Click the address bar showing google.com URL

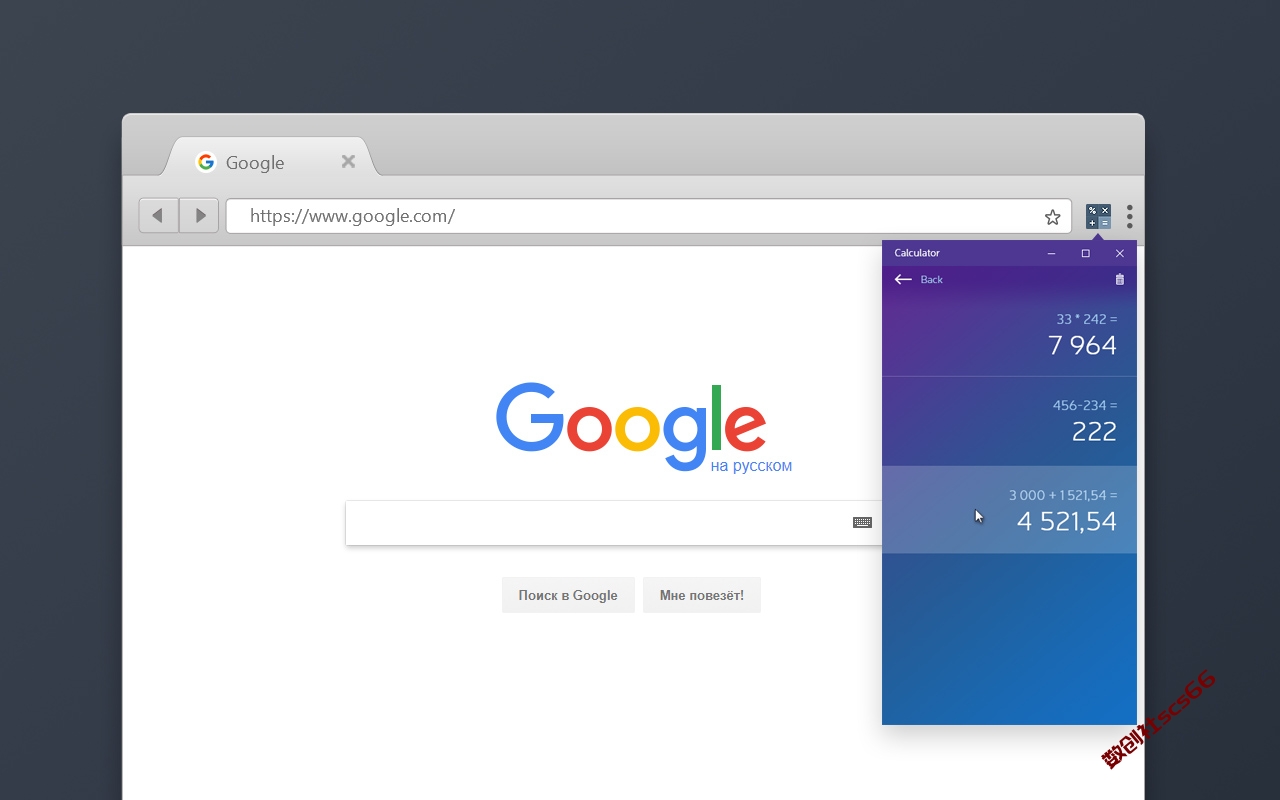[648, 216]
